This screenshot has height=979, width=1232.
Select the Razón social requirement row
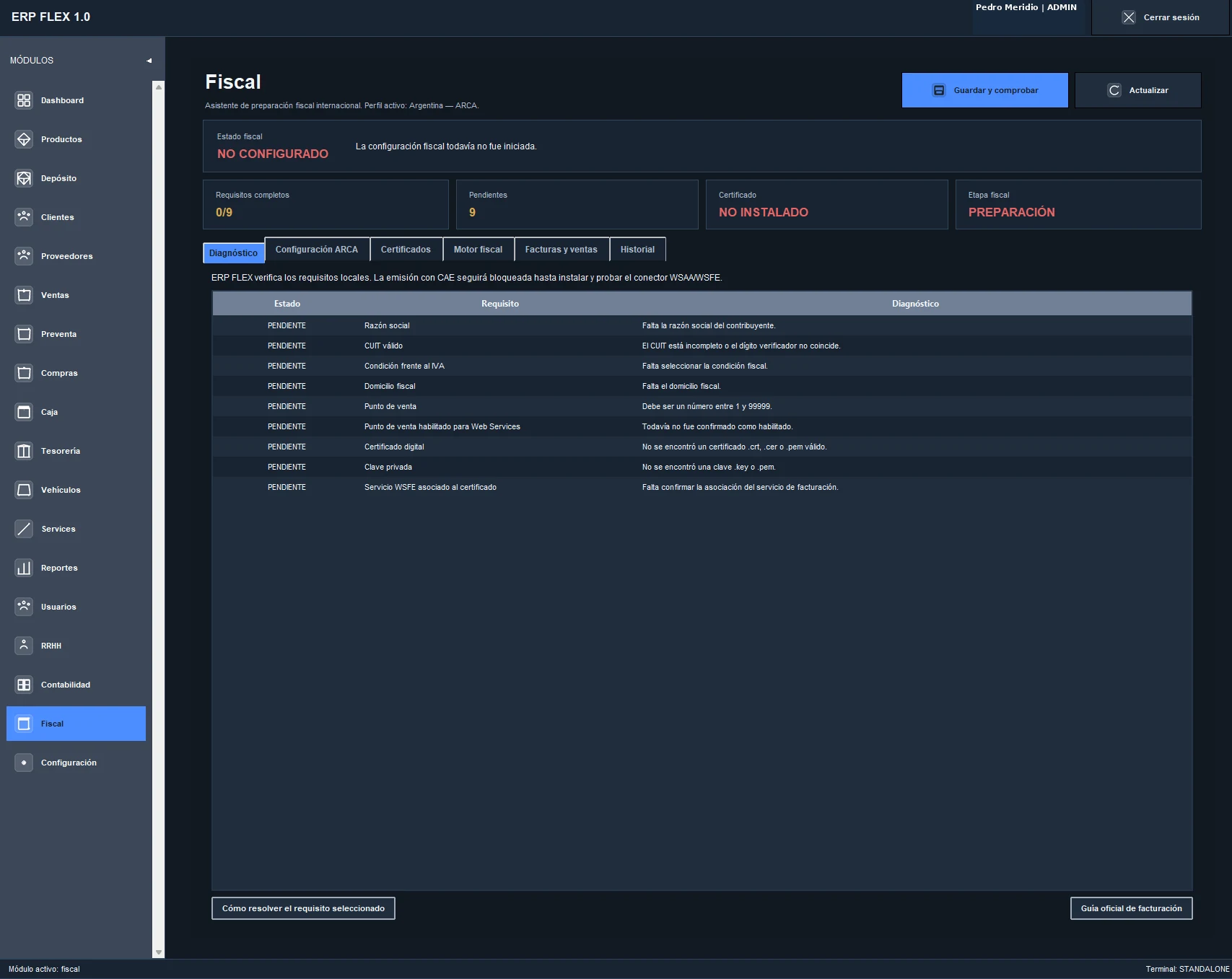tap(702, 325)
